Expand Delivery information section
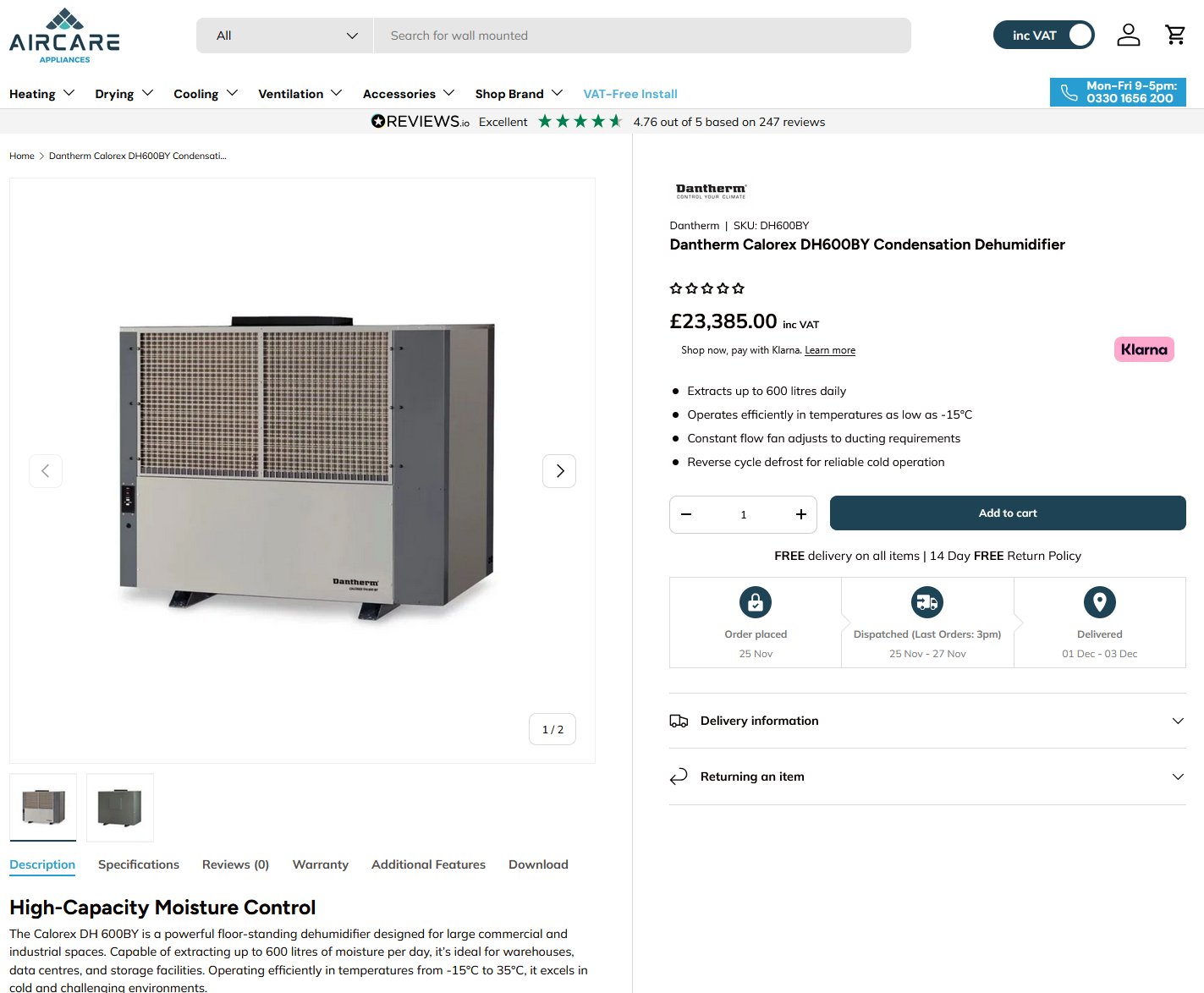Screen dimensions: 1204x993 tap(926, 721)
